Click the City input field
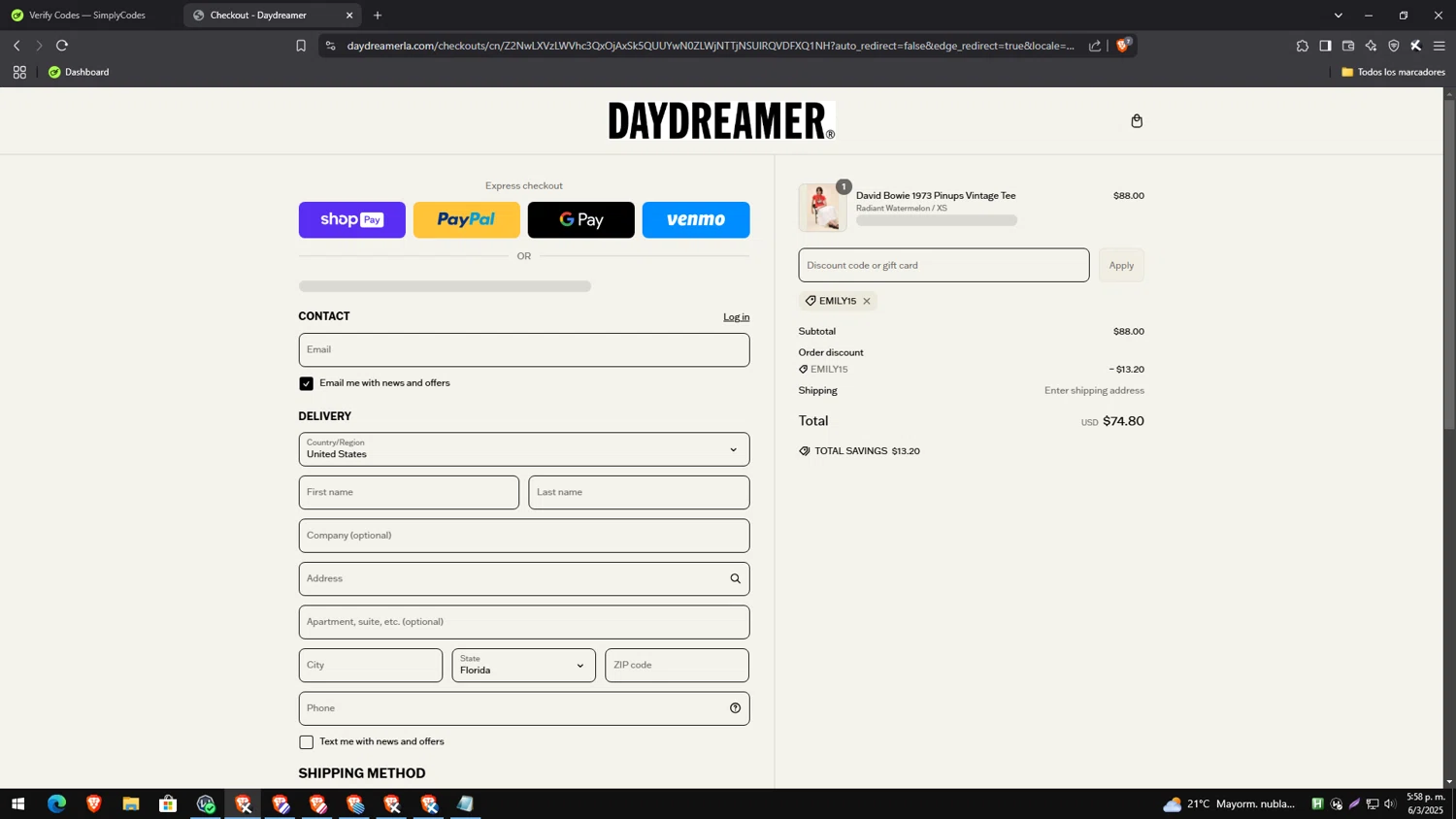This screenshot has height=819, width=1456. pyautogui.click(x=371, y=666)
